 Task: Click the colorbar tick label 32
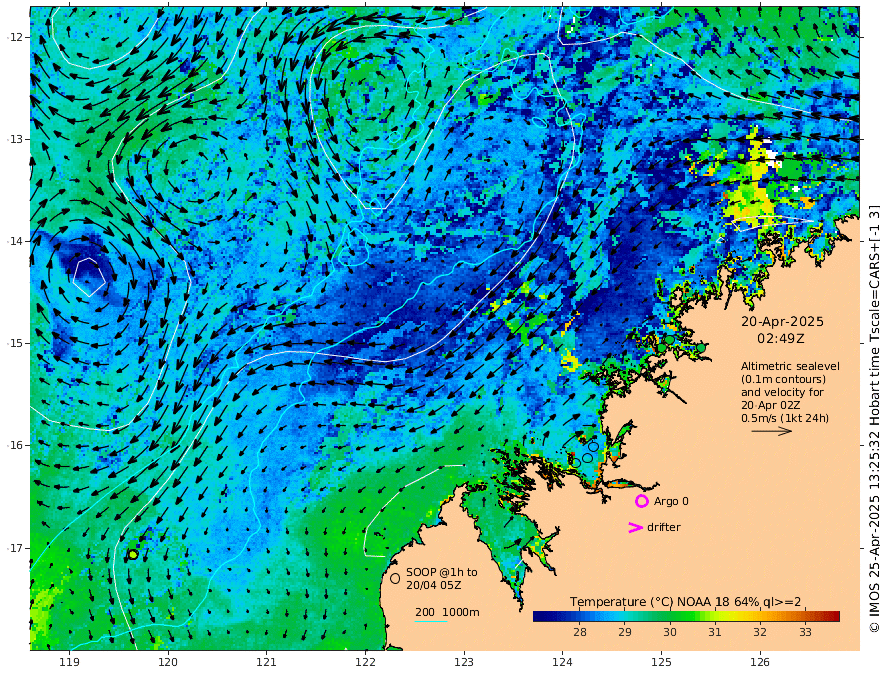coord(760,632)
